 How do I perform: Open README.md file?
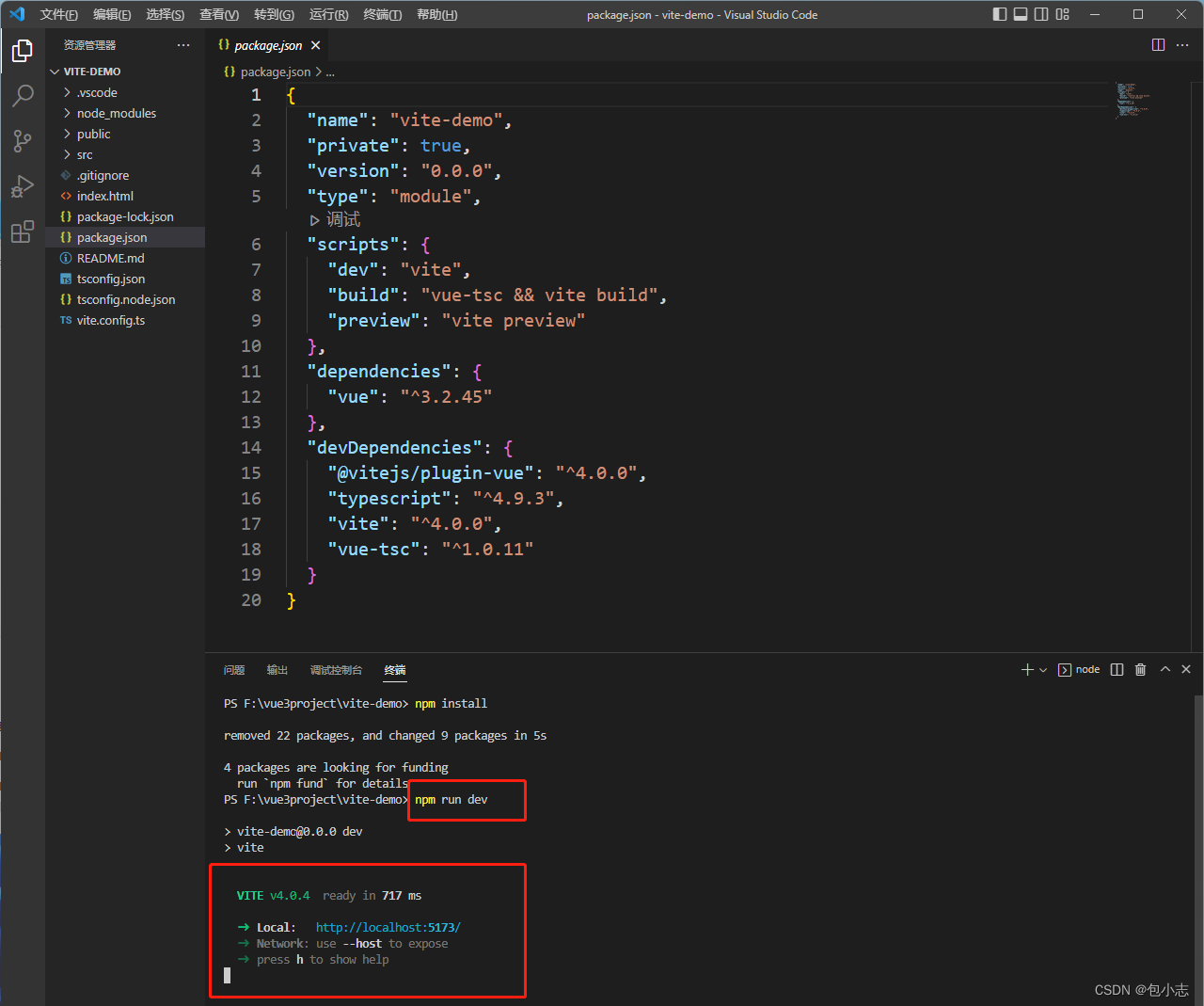click(x=125, y=258)
